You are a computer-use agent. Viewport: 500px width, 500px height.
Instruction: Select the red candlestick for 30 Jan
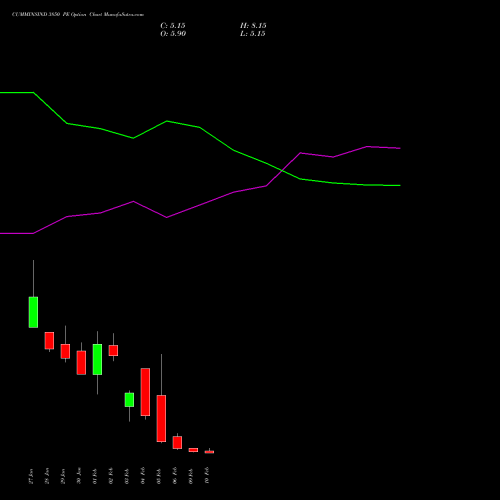pos(81,362)
